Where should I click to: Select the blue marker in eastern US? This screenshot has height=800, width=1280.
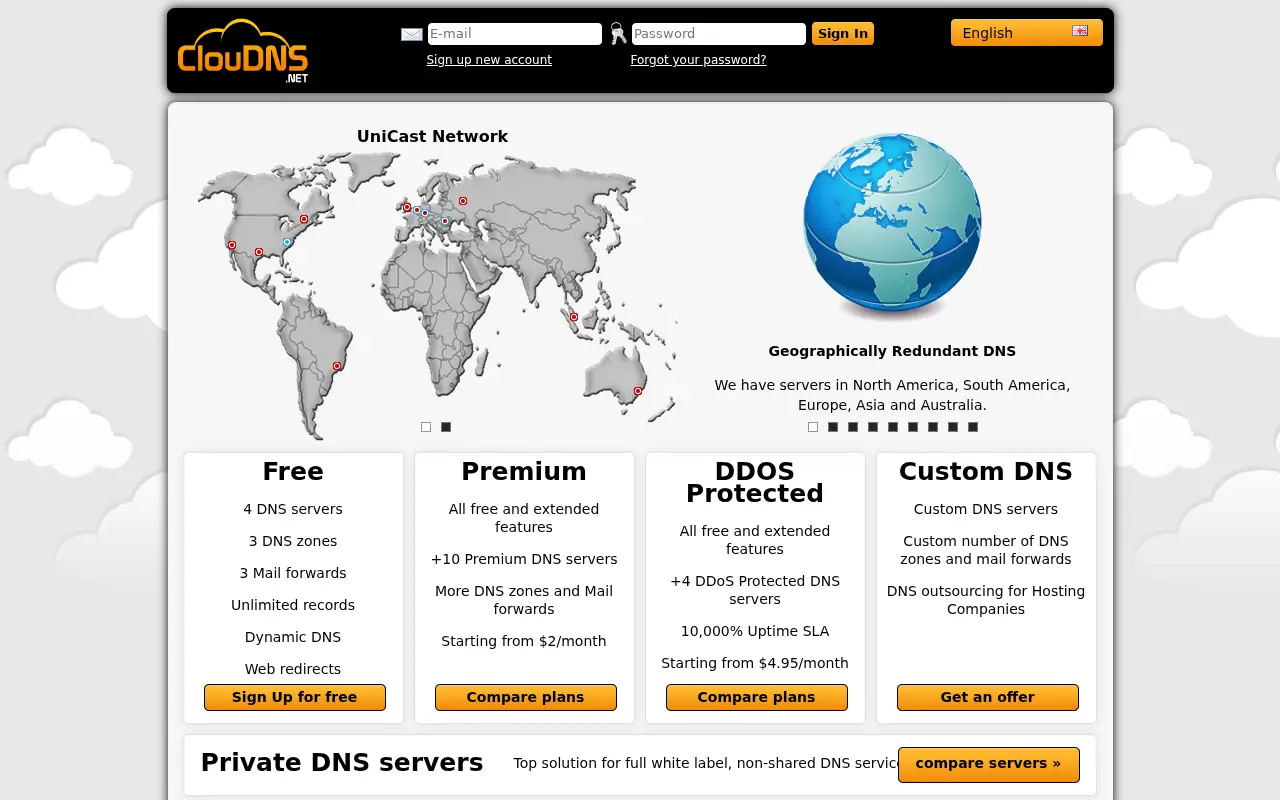[287, 242]
